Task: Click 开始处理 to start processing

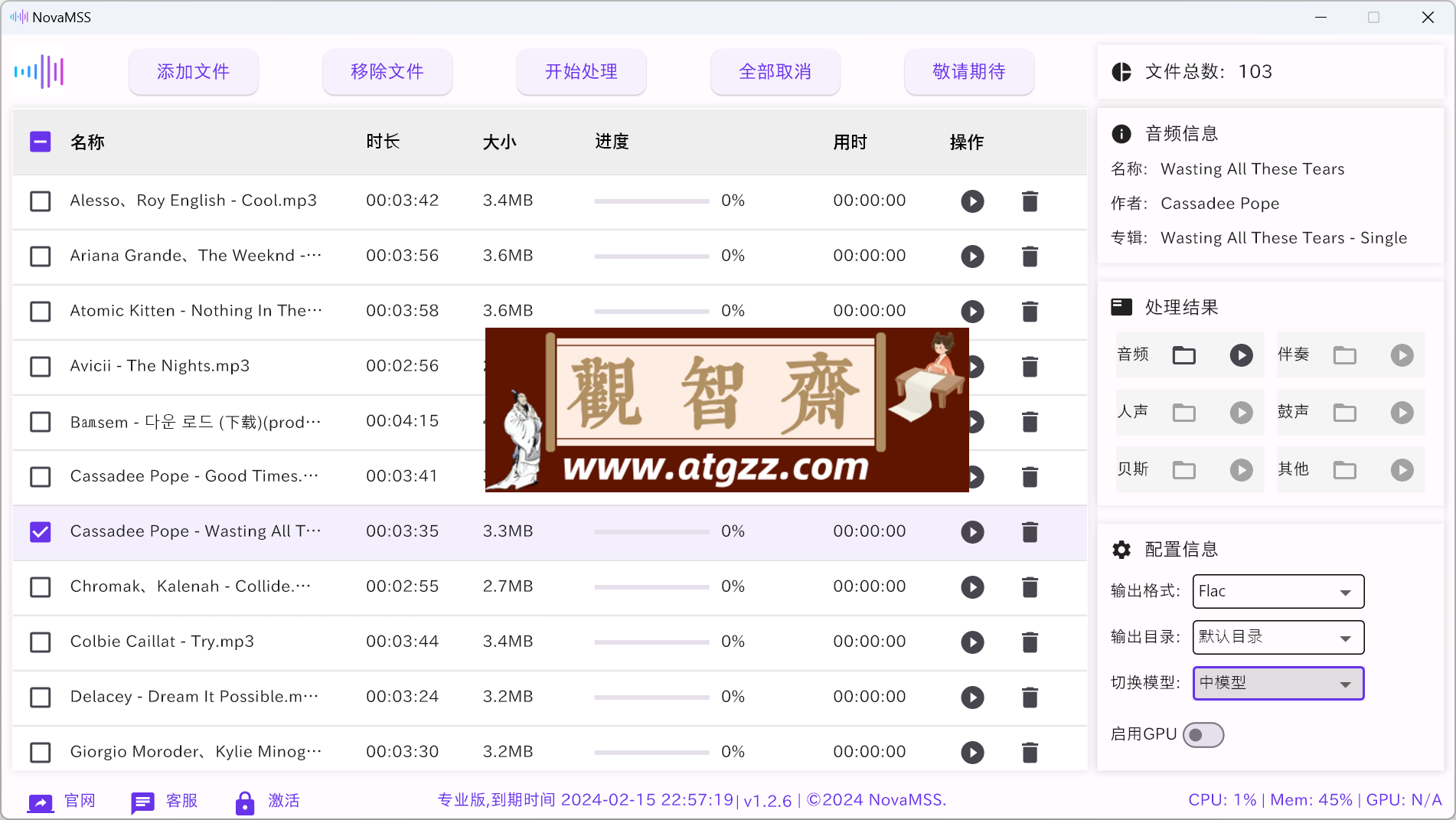Action: point(581,72)
